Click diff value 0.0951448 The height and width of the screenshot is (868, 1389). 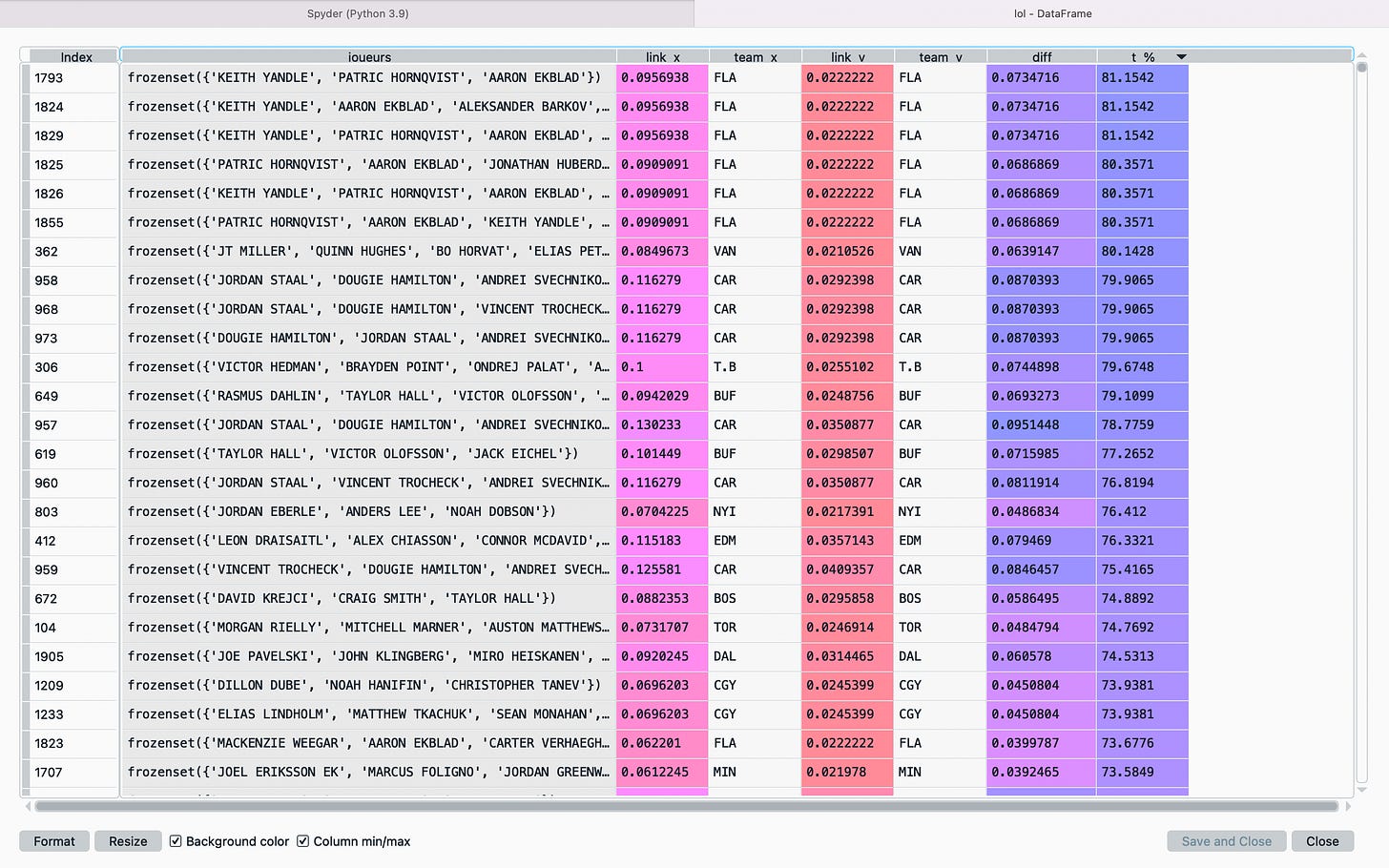(x=1042, y=425)
